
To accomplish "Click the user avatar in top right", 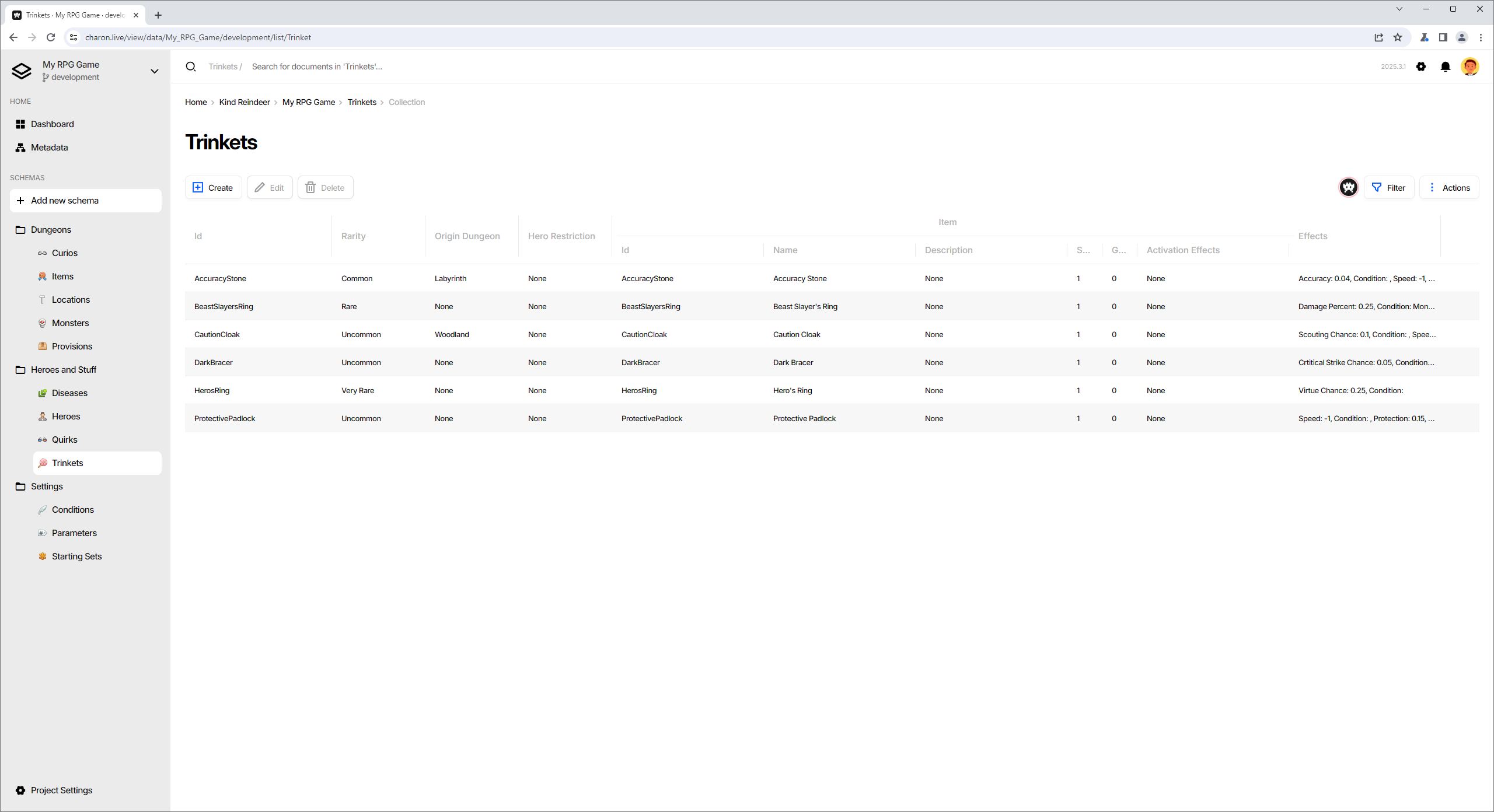I will [1469, 66].
